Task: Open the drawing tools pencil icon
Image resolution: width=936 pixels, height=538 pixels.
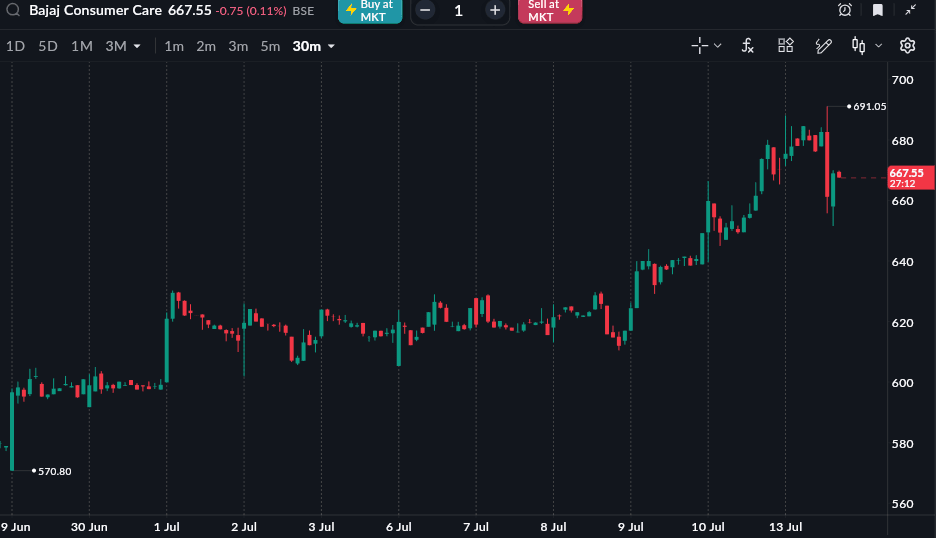Action: (824, 45)
